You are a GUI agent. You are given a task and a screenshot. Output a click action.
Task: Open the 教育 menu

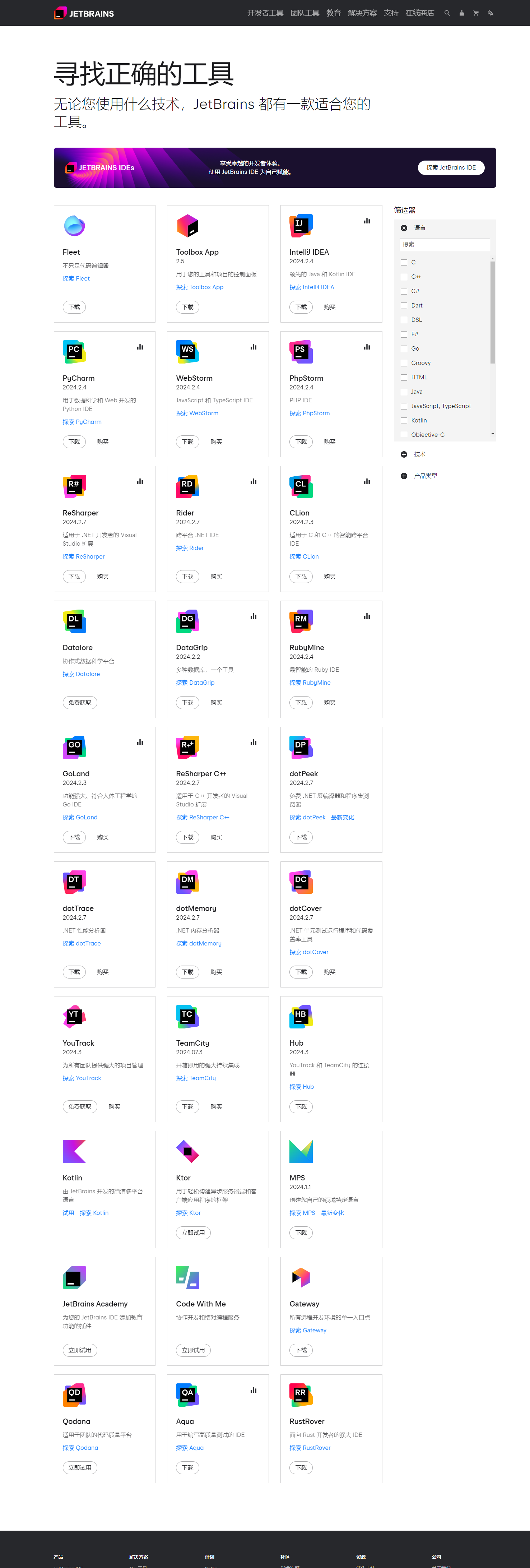tap(334, 13)
